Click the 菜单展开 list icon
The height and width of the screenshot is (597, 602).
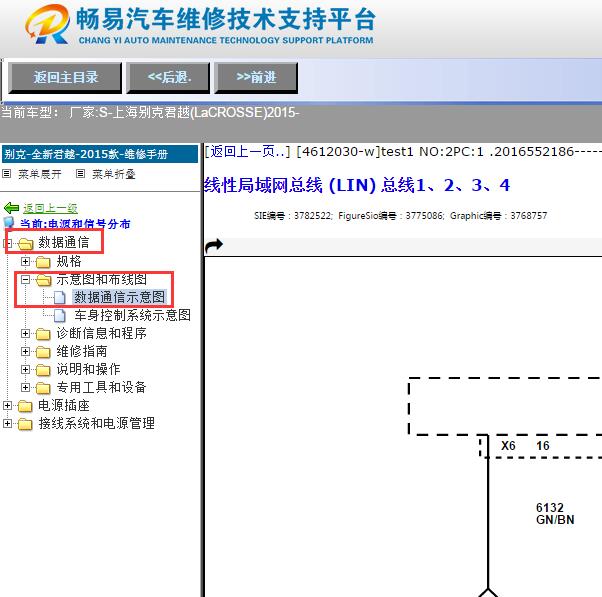[6, 174]
